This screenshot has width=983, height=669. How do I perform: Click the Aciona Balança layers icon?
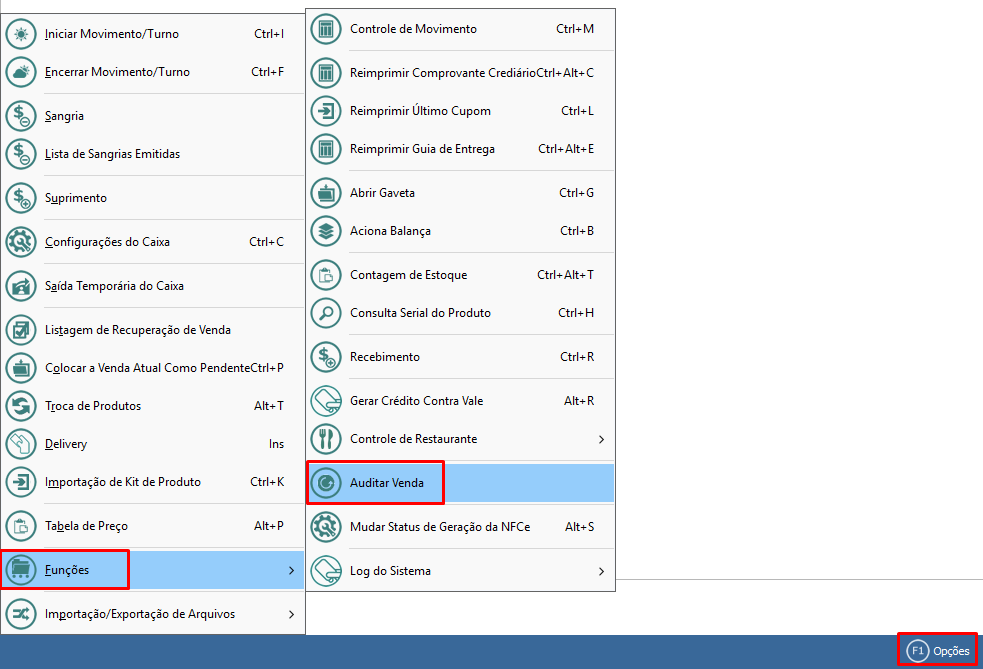(326, 231)
